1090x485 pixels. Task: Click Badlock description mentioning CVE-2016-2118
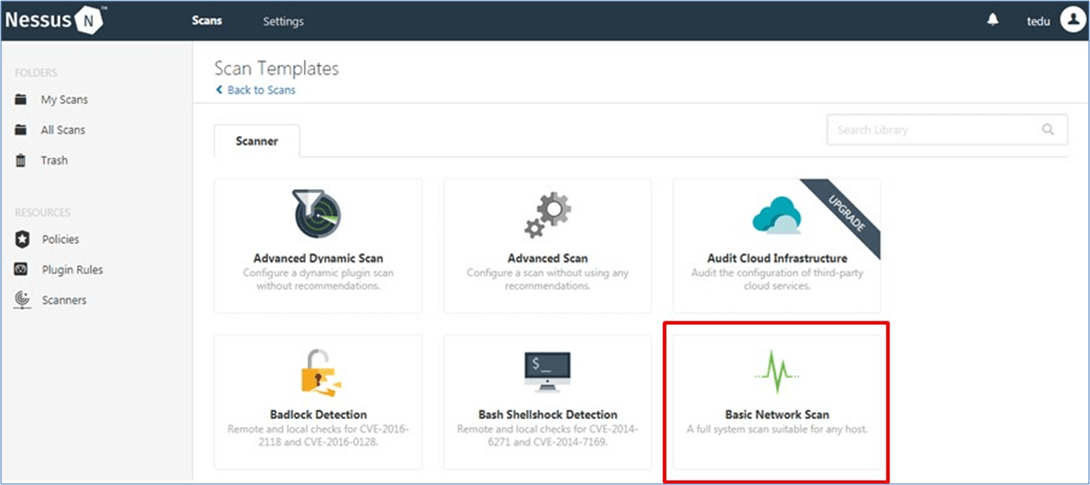coord(318,436)
